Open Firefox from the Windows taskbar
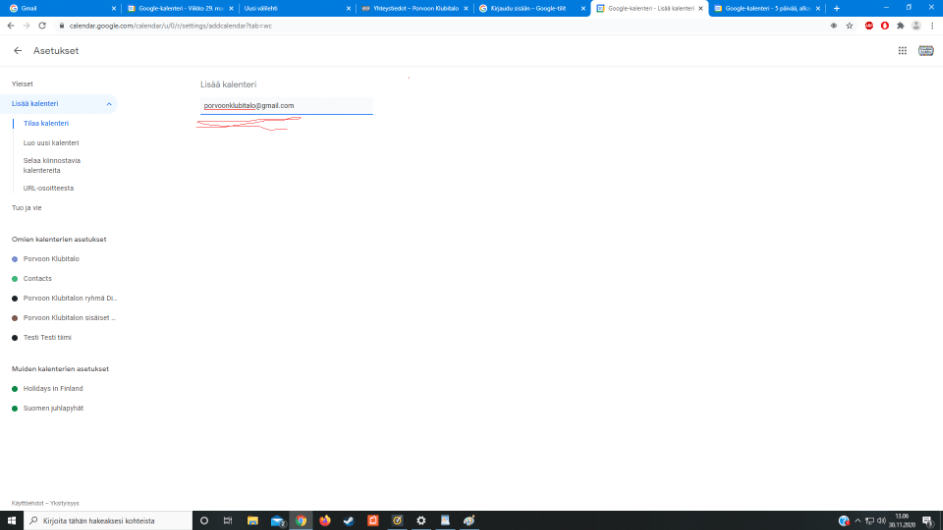This screenshot has width=943, height=530. tap(325, 521)
